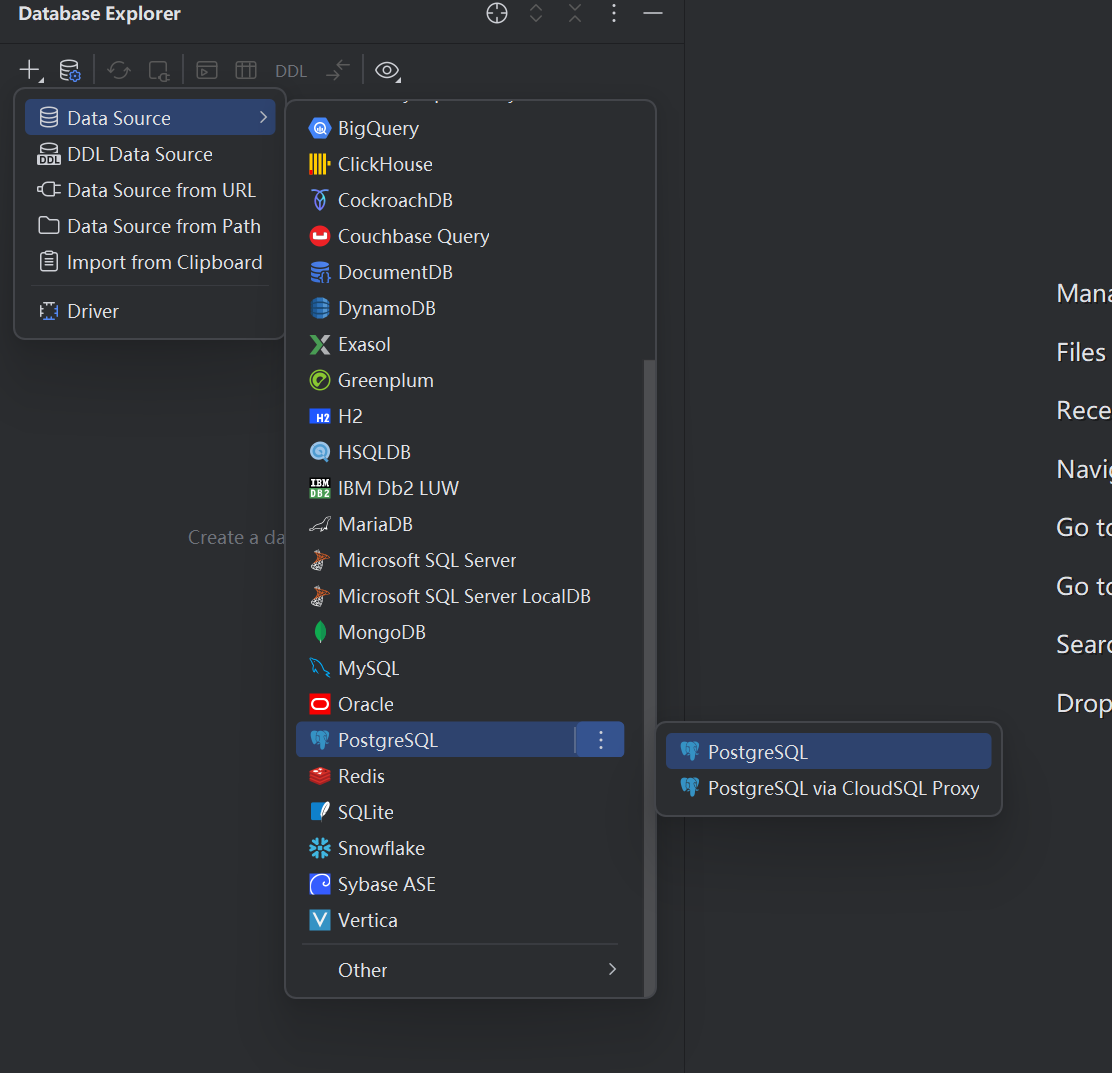Open the Database Explorer options kebab menu
This screenshot has width=1112, height=1073.
point(614,13)
